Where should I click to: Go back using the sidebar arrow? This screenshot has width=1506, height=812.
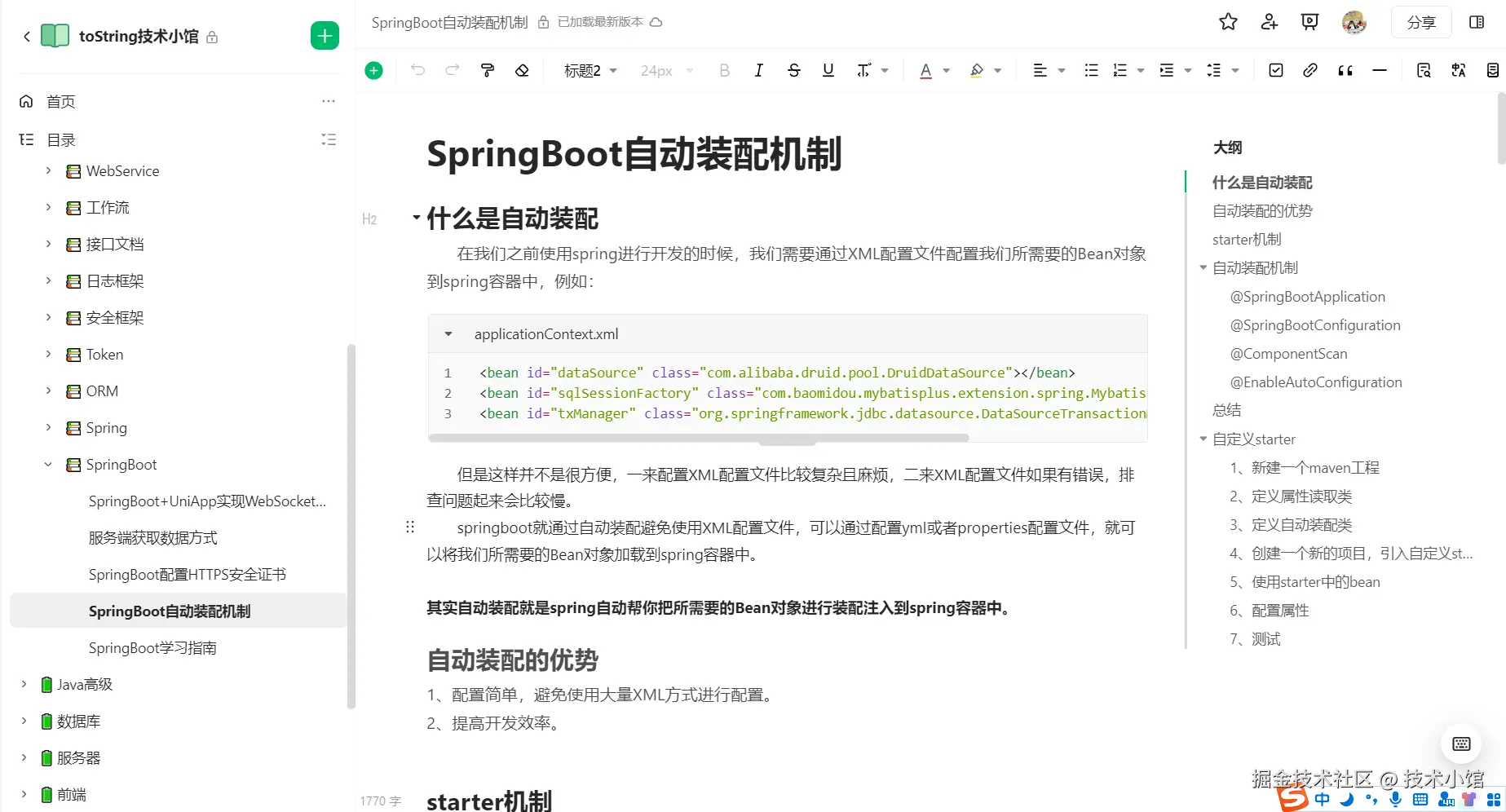27,36
